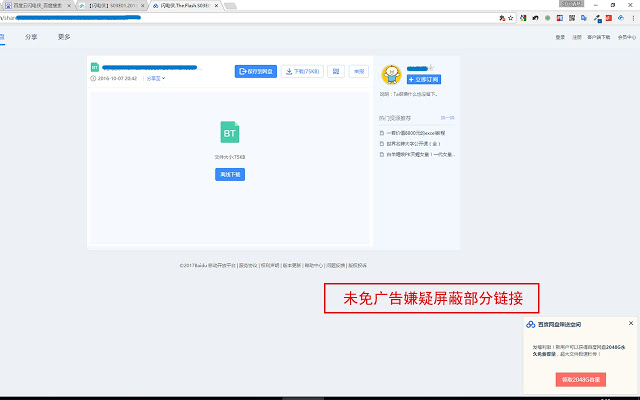Click the 权利声明 footer link
The image size is (640, 400).
tap(270, 265)
